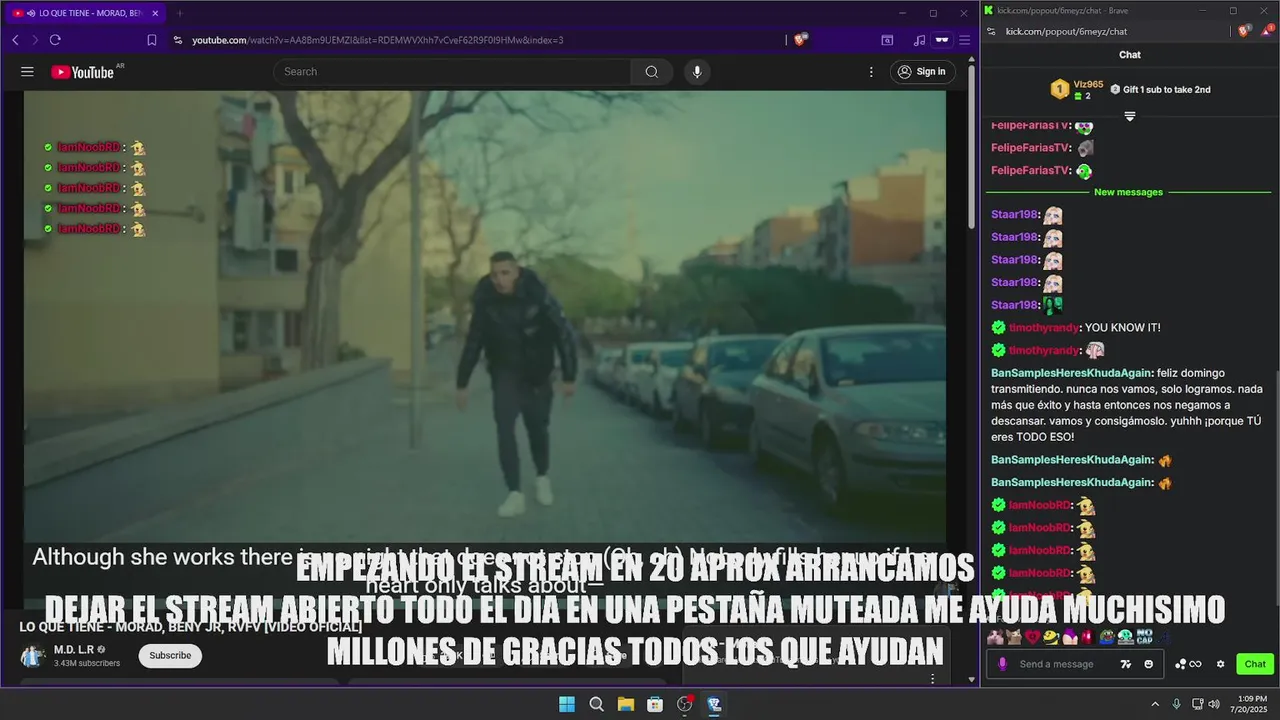Expand the gift leaderboard arrow
The height and width of the screenshot is (720, 1280).
pos(1130,117)
